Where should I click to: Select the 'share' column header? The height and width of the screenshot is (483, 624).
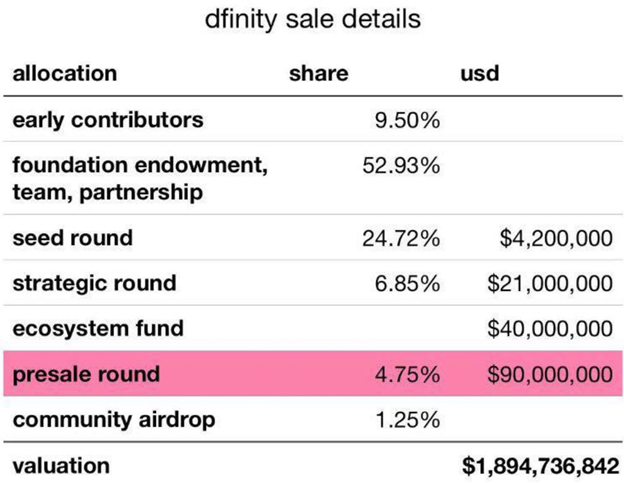tap(318, 74)
